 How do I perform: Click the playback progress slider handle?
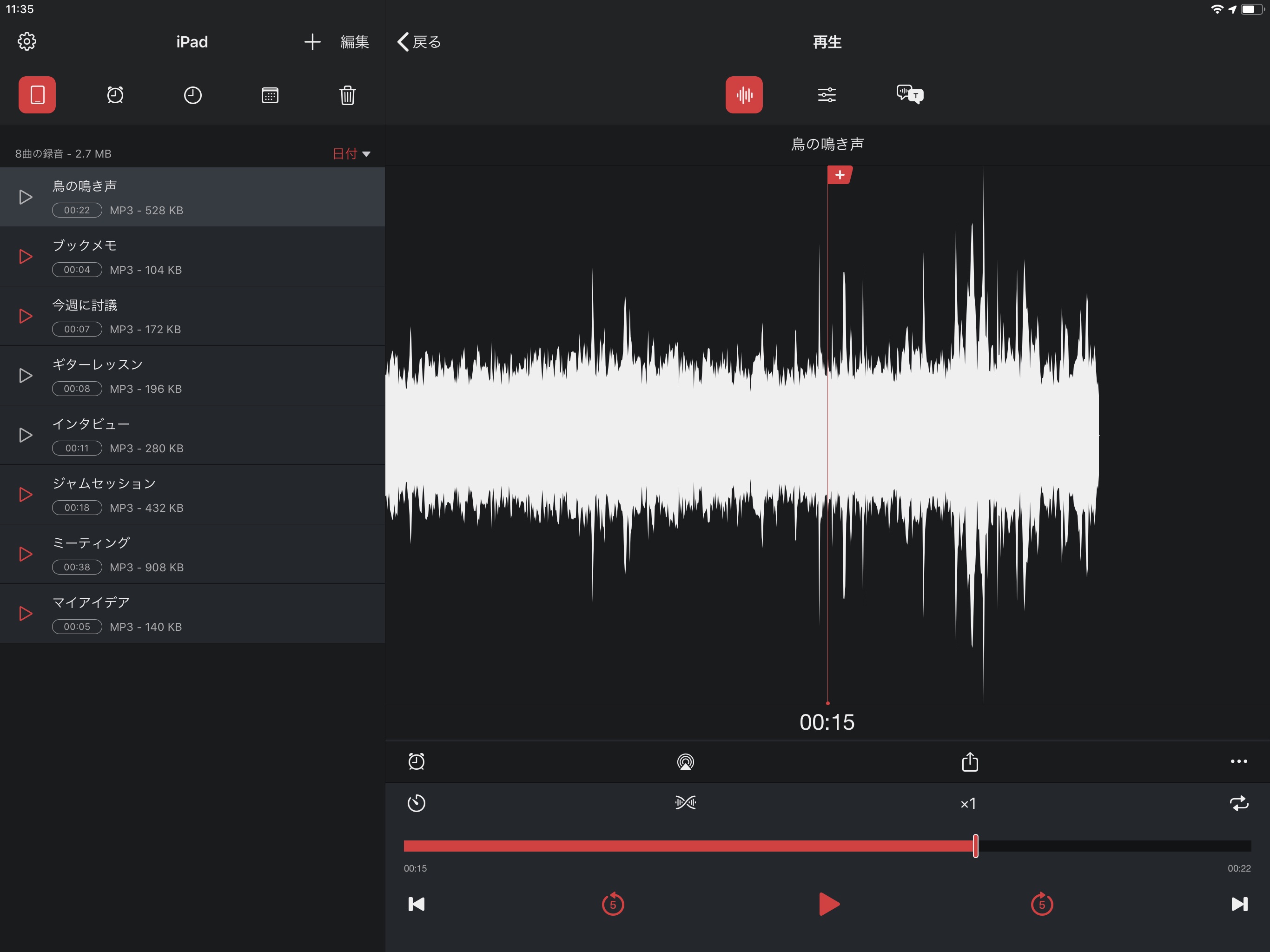pos(975,846)
